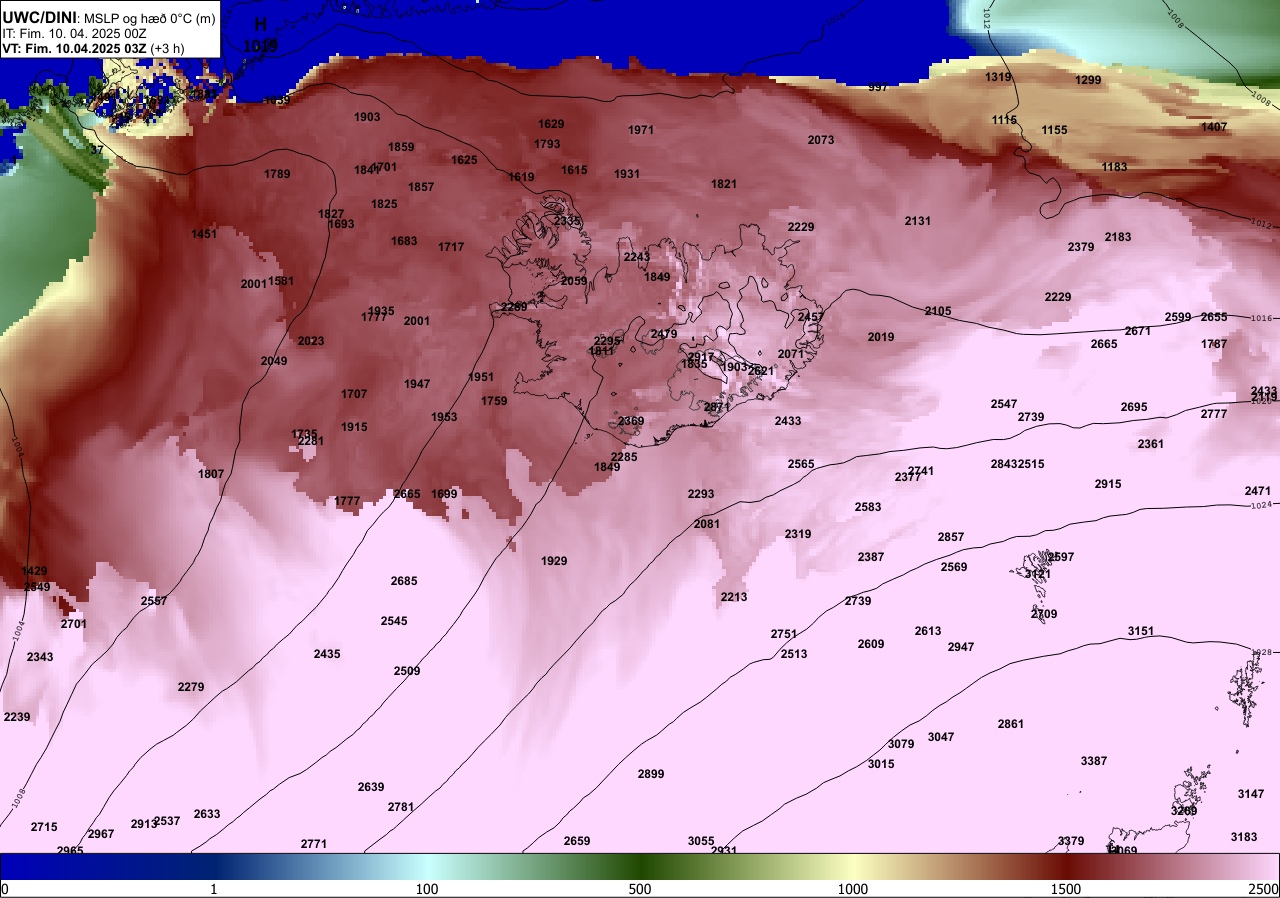This screenshot has width=1280, height=898.
Task: Click the height value 1319
Action: tap(998, 77)
